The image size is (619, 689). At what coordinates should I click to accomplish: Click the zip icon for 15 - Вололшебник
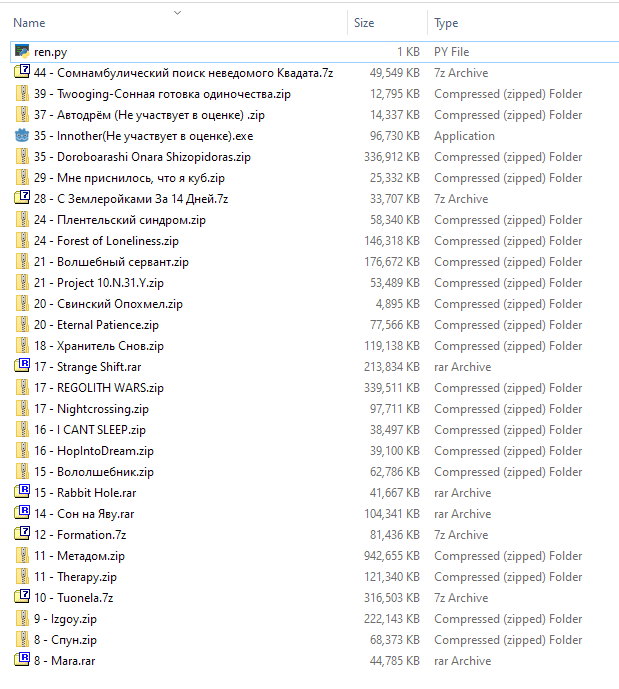click(22, 471)
